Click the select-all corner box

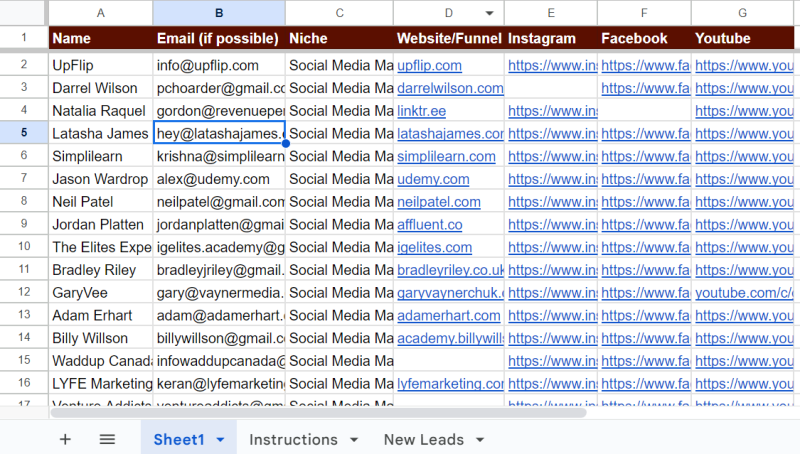(23, 13)
